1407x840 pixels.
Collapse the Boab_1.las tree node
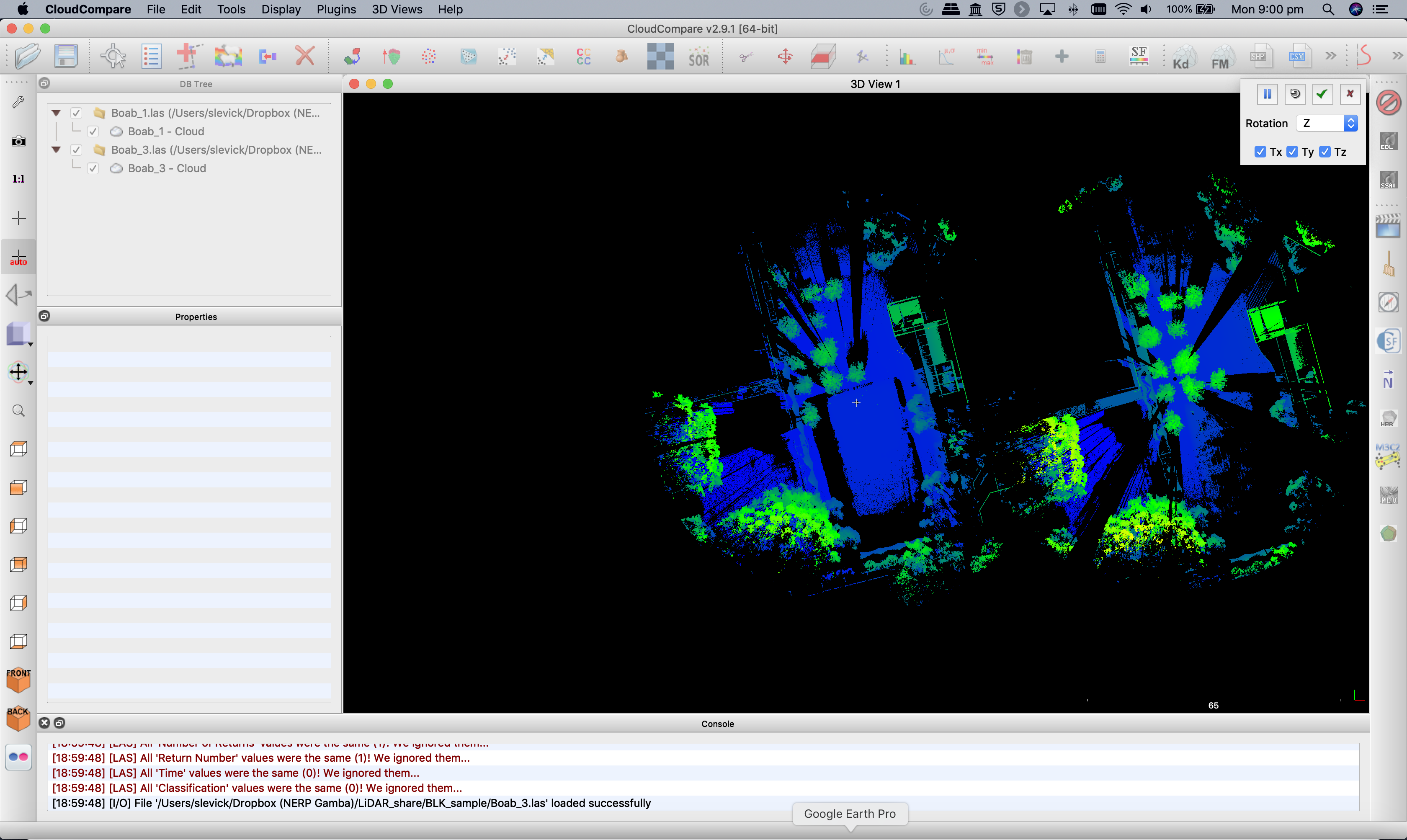pos(56,113)
